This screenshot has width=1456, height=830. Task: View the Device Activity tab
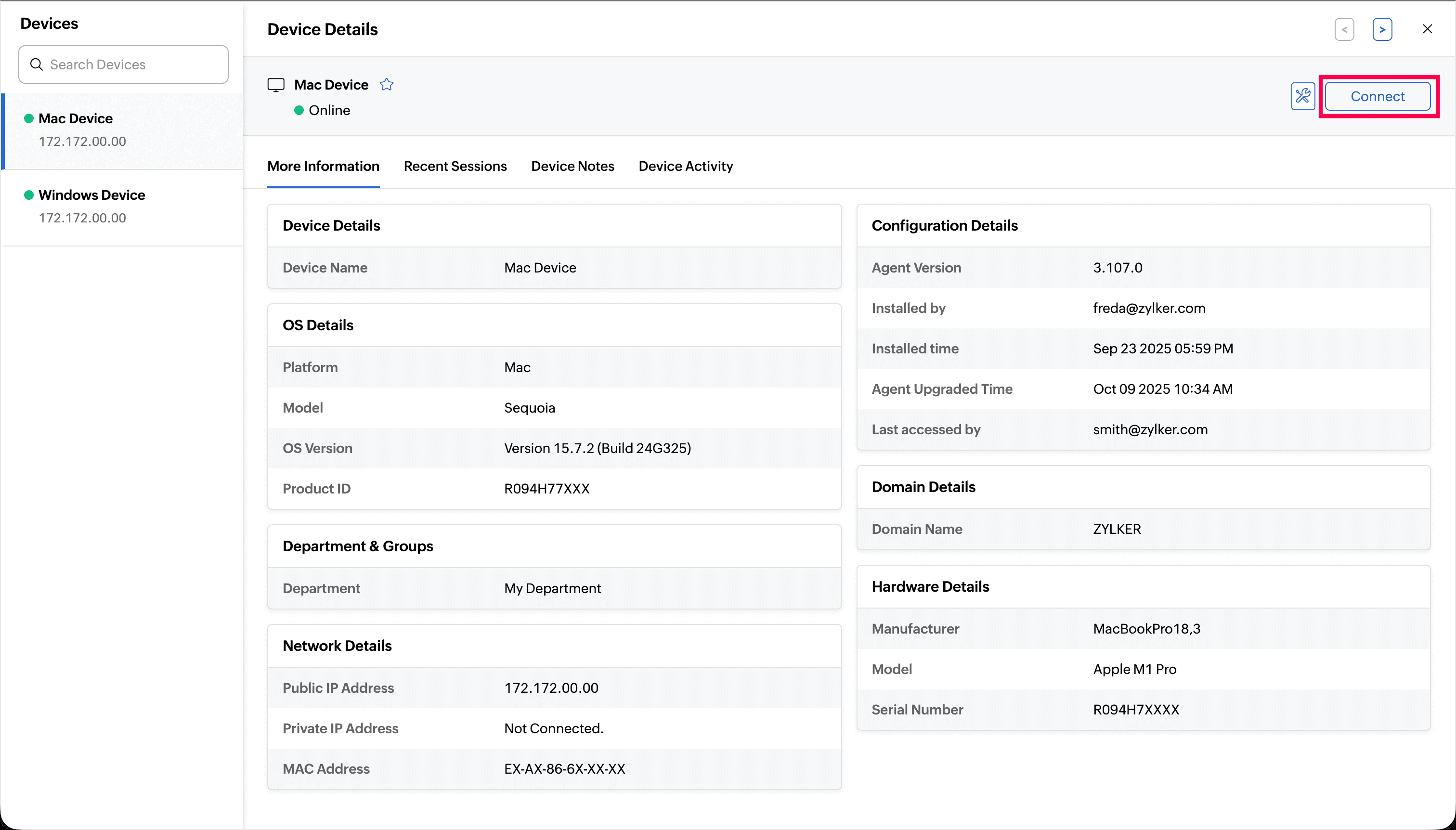pos(685,166)
